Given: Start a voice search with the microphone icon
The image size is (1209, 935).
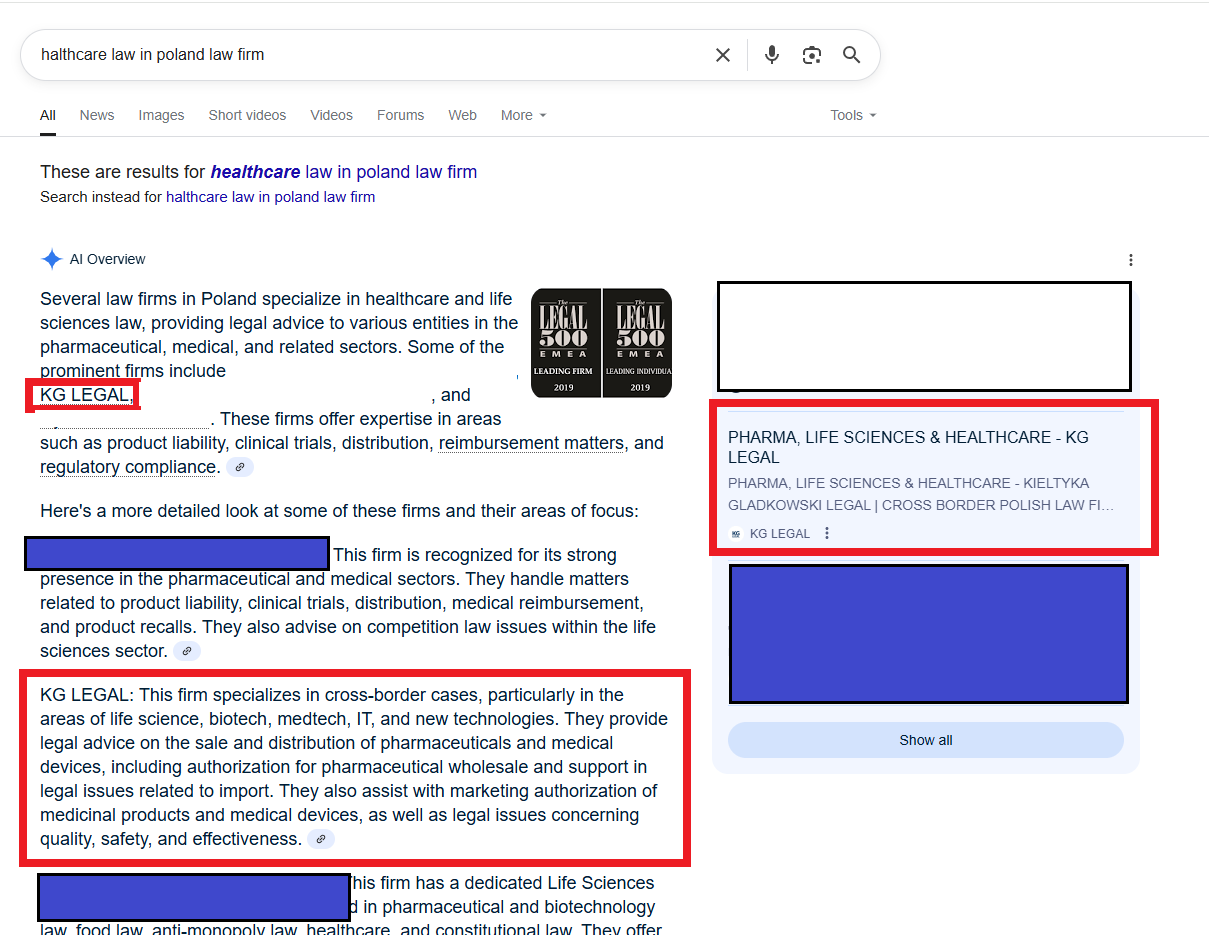Looking at the screenshot, I should [772, 55].
